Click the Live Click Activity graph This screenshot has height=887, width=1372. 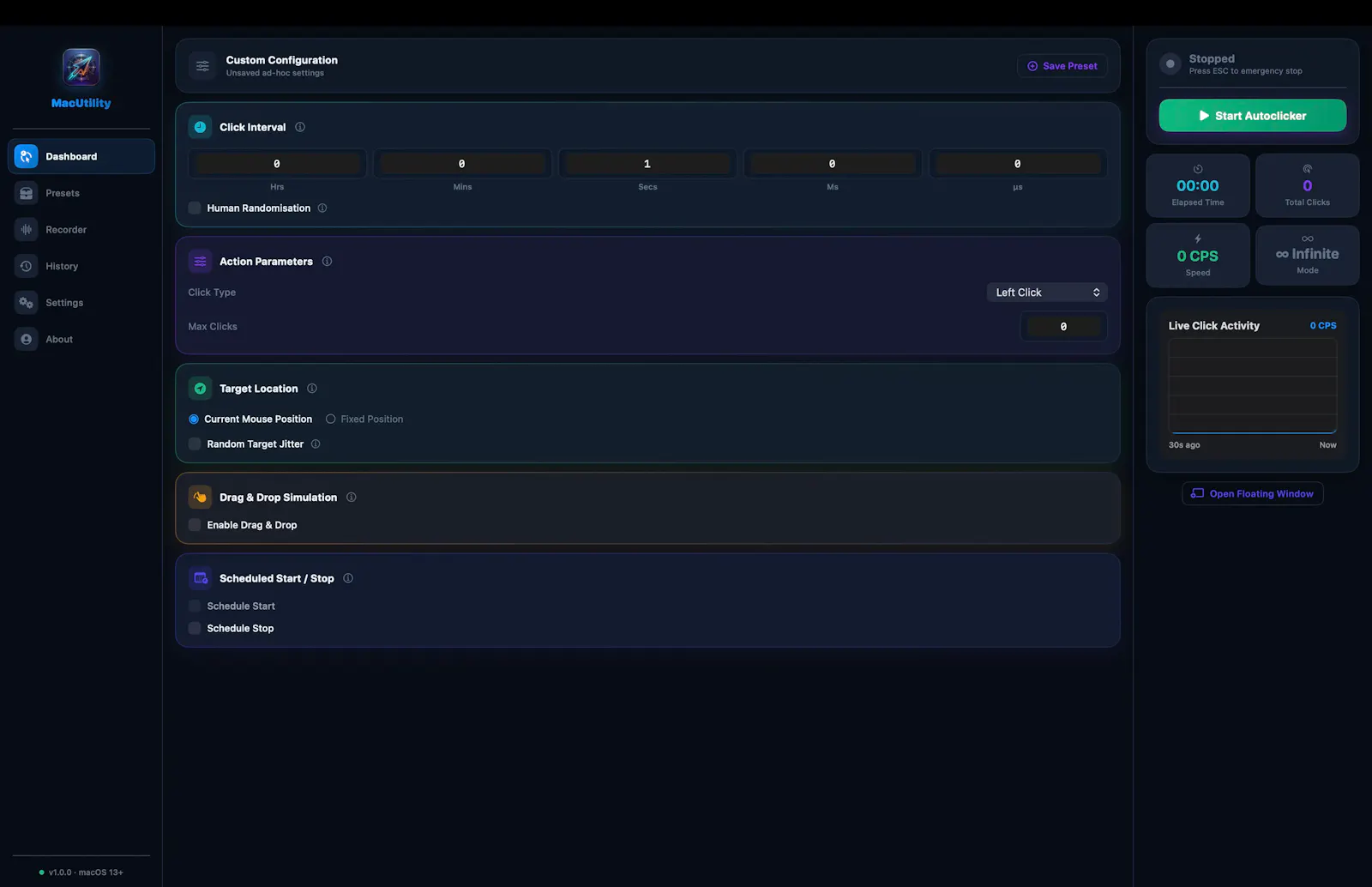(x=1253, y=386)
